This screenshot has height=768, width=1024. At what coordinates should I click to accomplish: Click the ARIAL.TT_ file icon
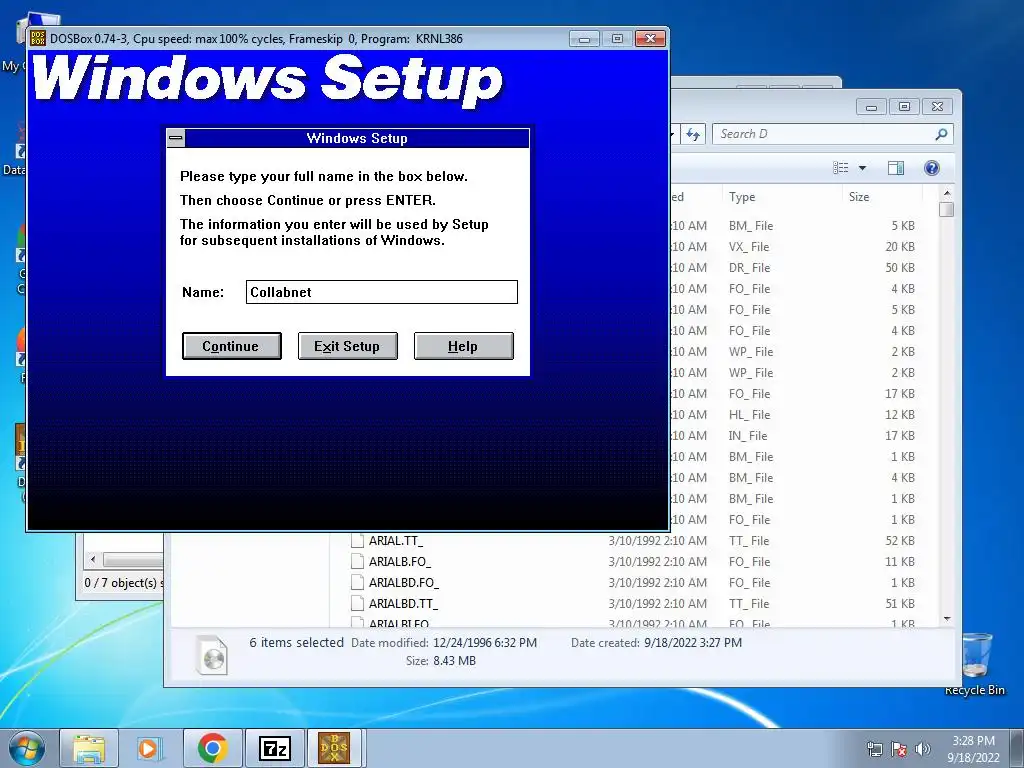click(357, 541)
